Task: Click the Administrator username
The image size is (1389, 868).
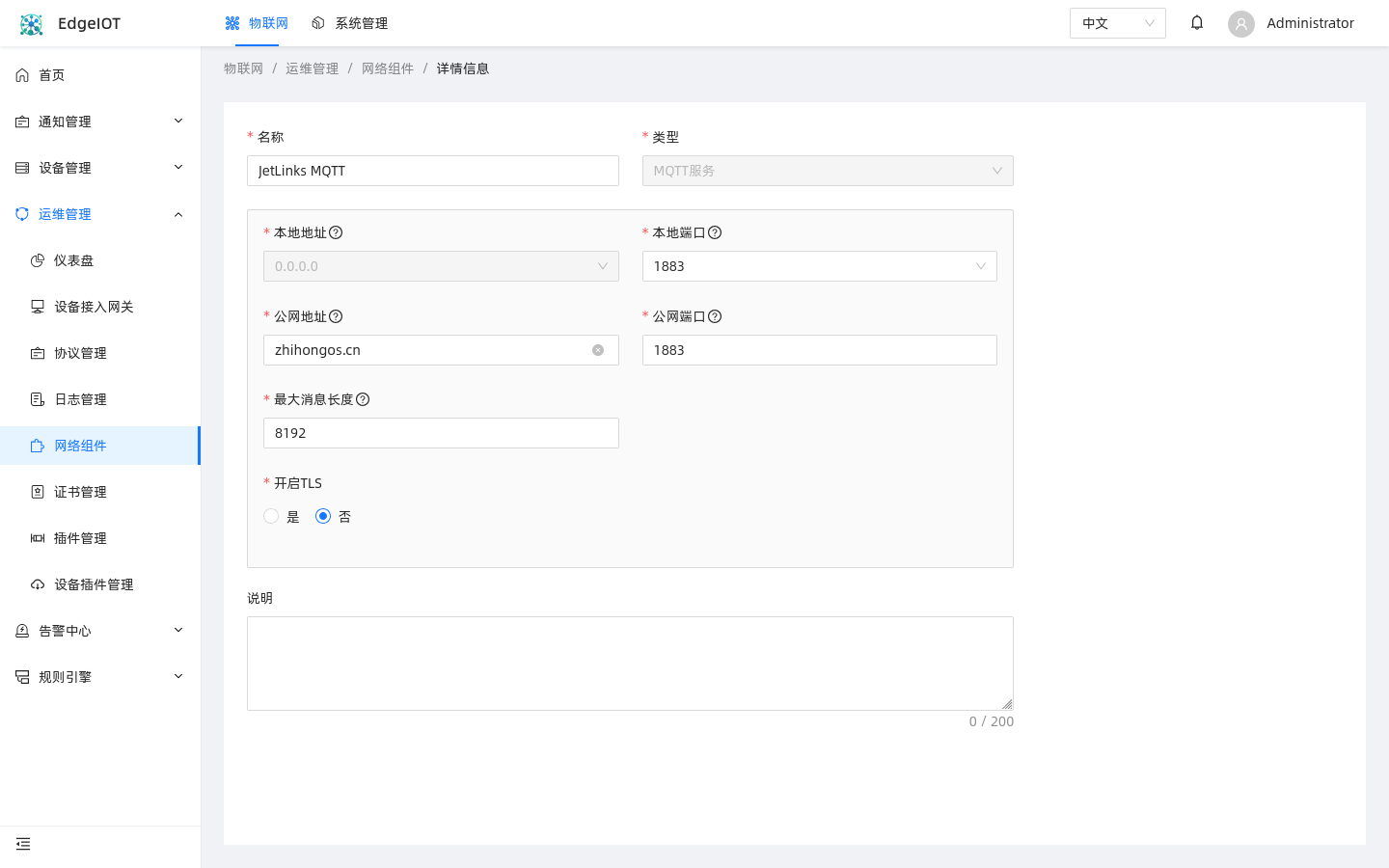Action: click(1310, 23)
